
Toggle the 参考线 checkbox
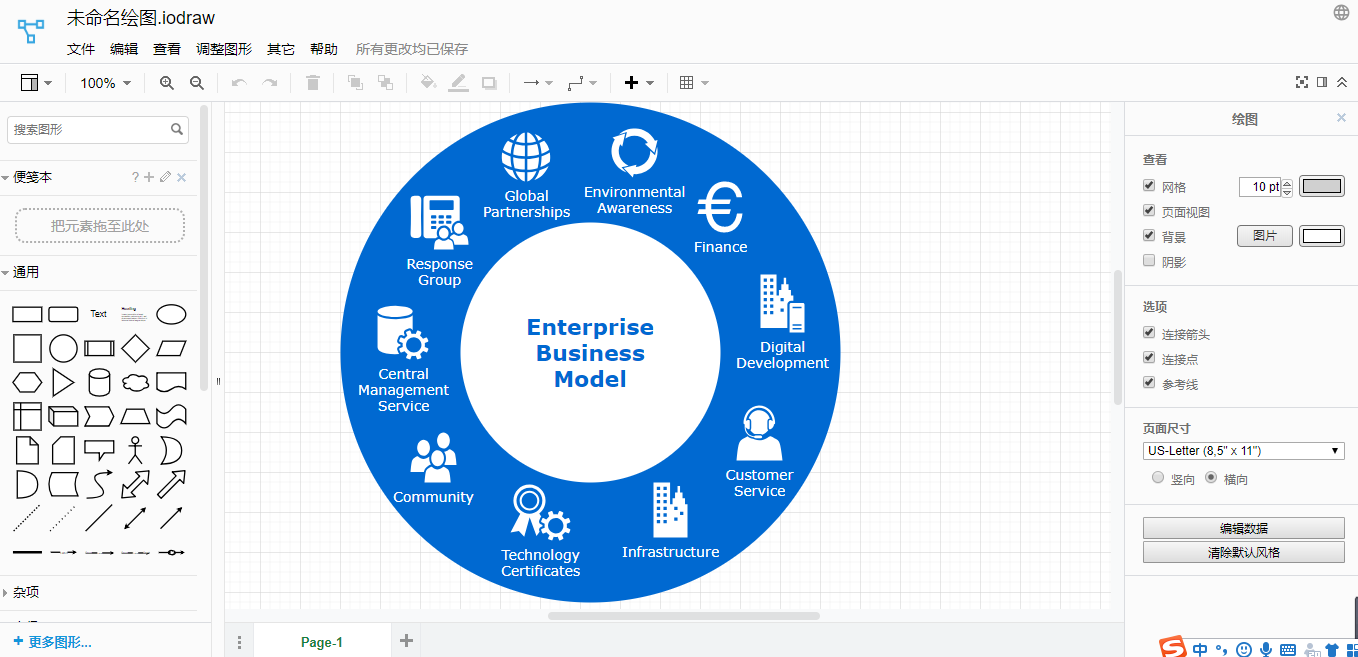click(1149, 383)
